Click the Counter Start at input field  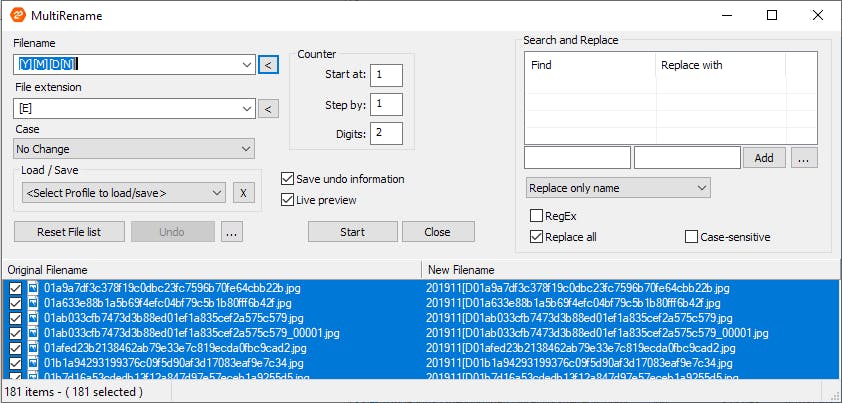point(386,75)
